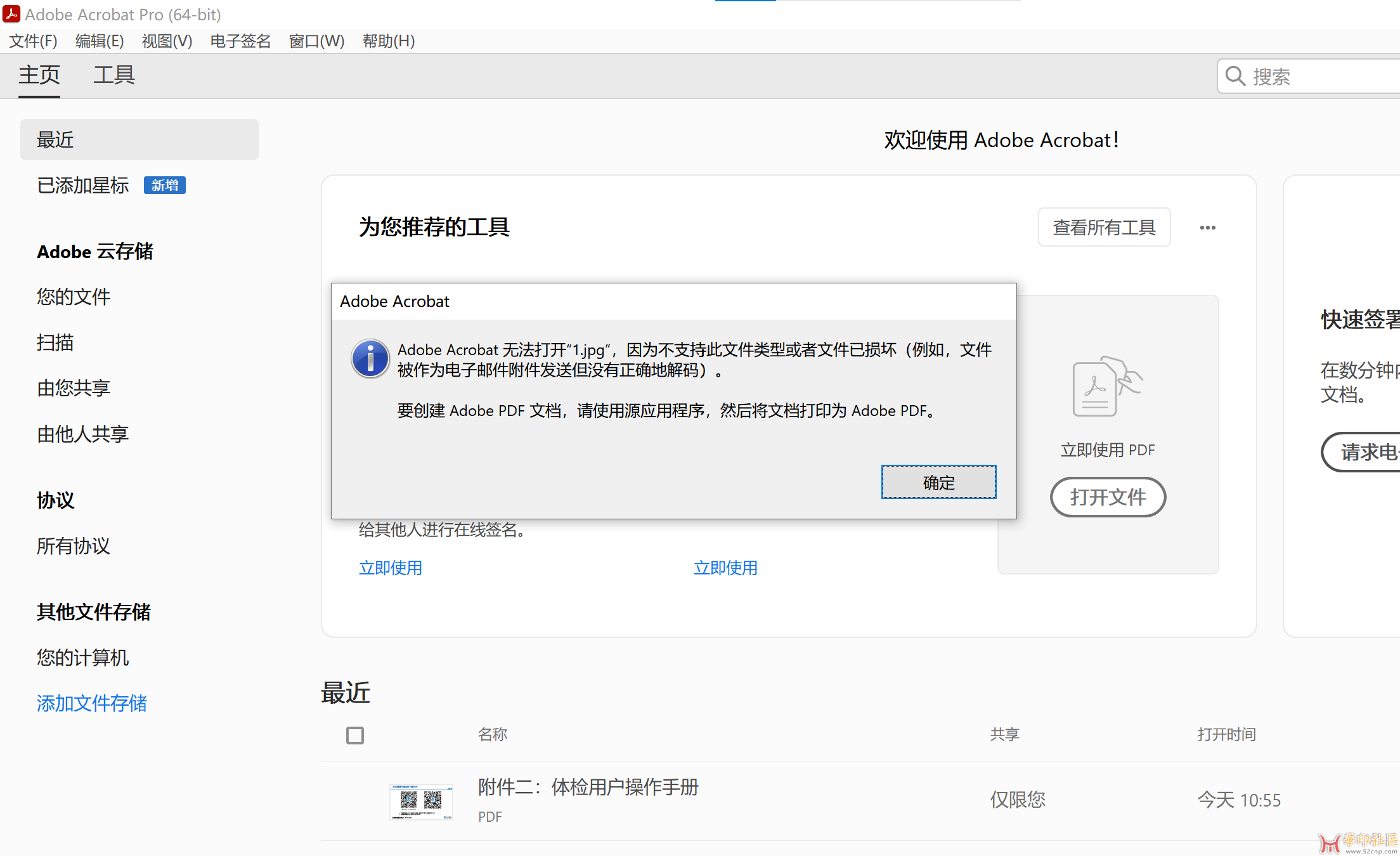Open the 电子签名 menu
1400x856 pixels.
pyautogui.click(x=240, y=41)
